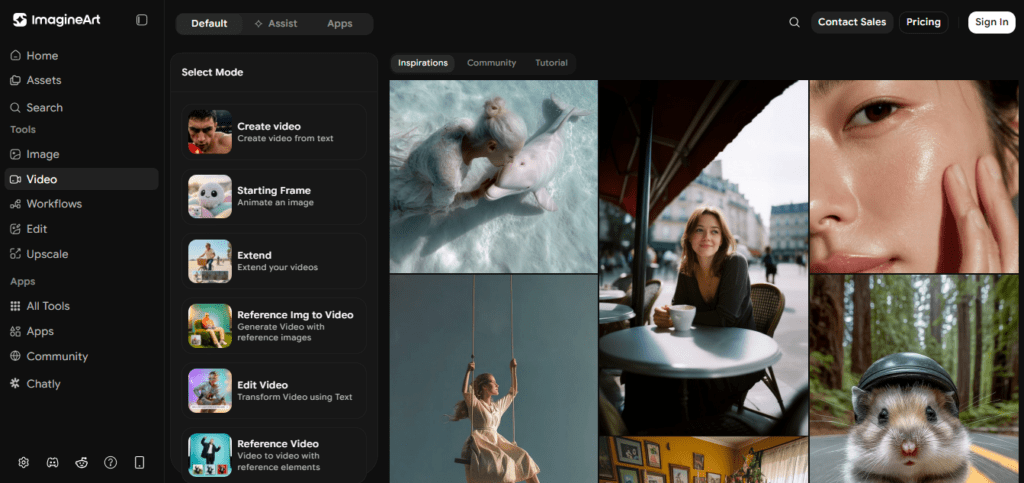Select the Tutorial tab
The height and width of the screenshot is (483, 1024).
pos(551,63)
